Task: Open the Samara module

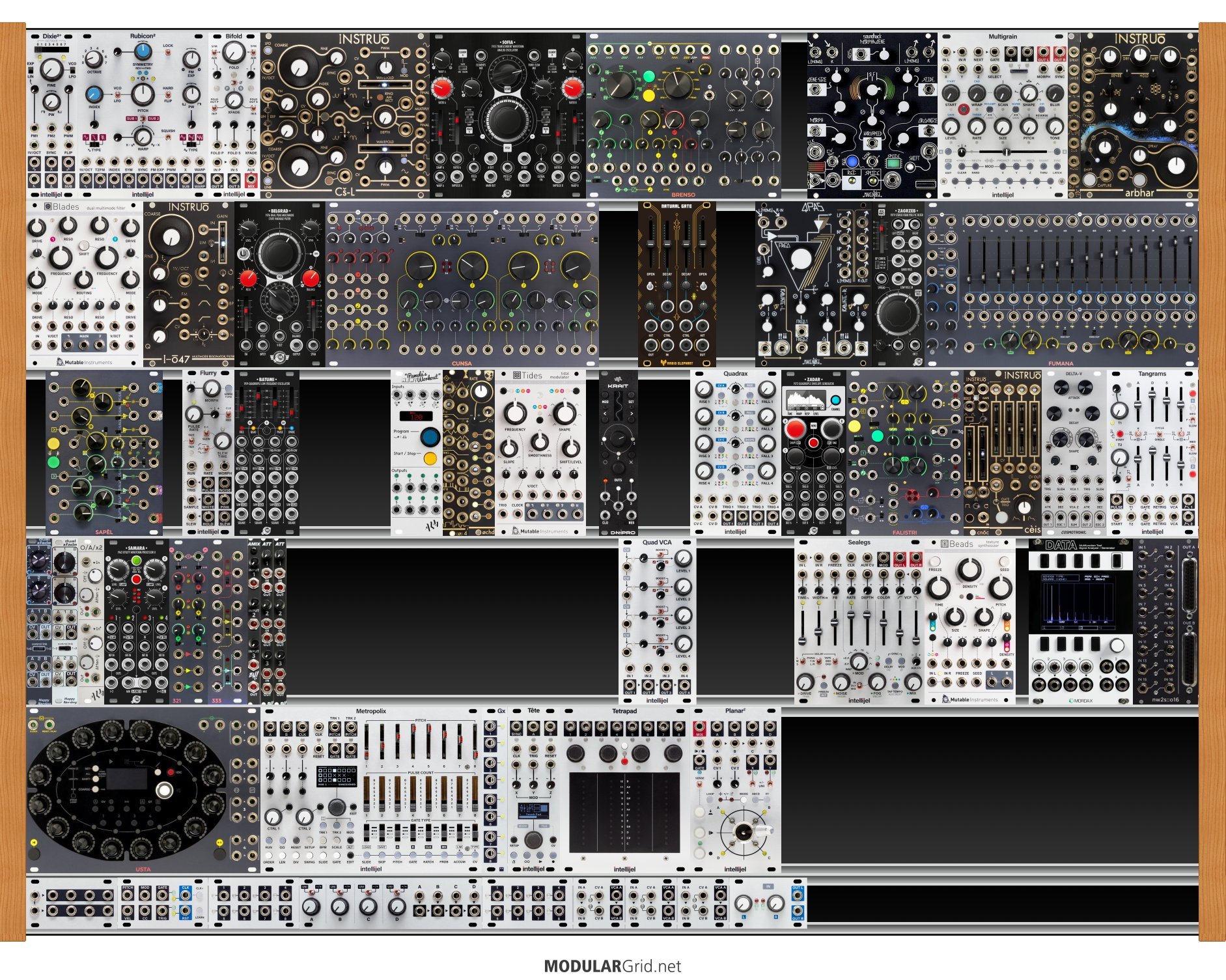Action: point(137,621)
